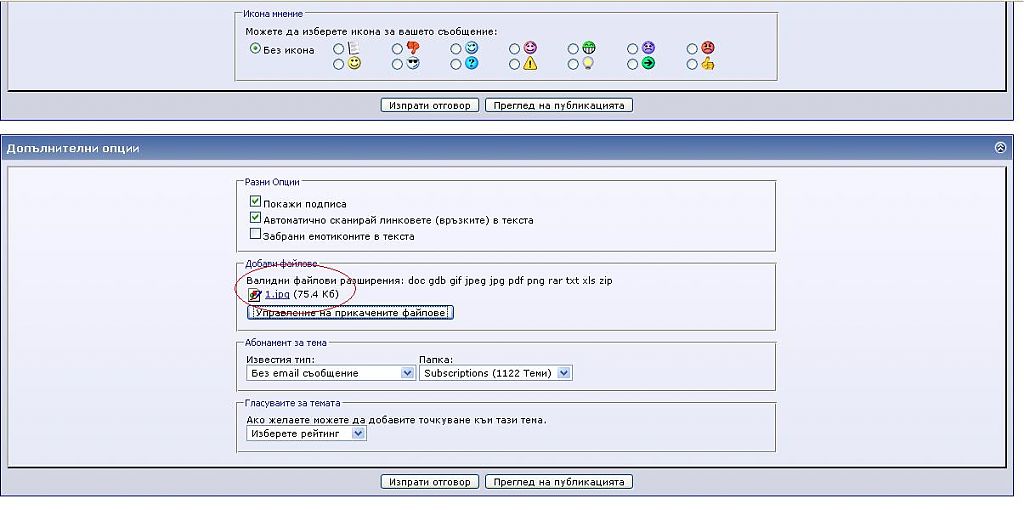Enable 'Забрани емотиконите в текста' checkbox
This screenshot has height=510, width=1024.
[x=255, y=235]
